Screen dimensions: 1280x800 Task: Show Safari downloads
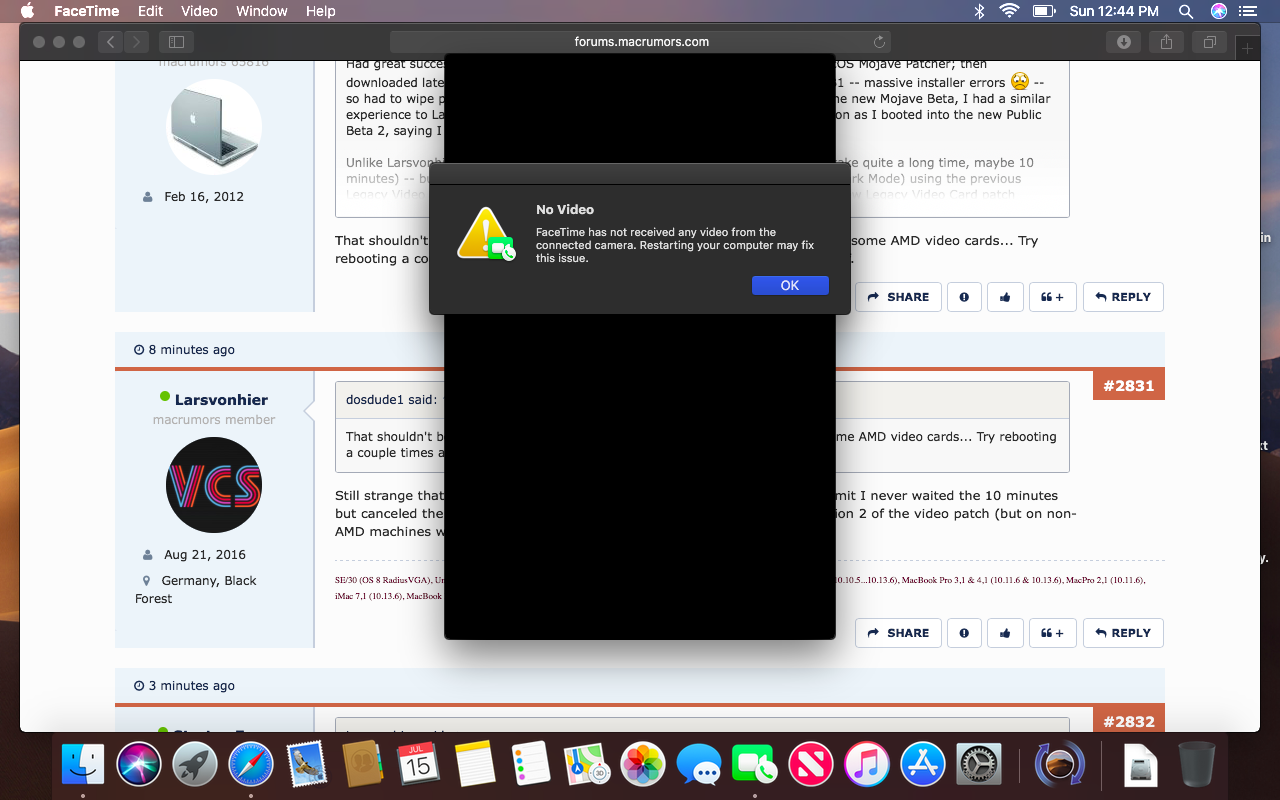[x=1124, y=42]
